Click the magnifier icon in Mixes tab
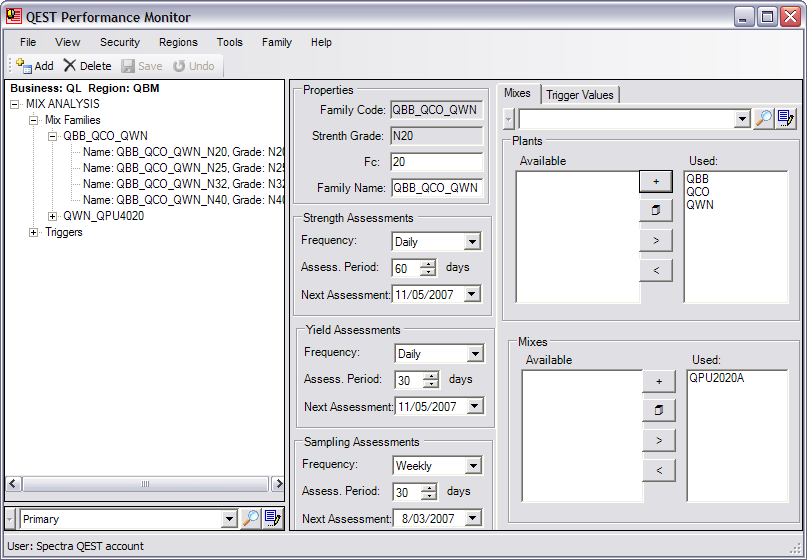 point(763,119)
